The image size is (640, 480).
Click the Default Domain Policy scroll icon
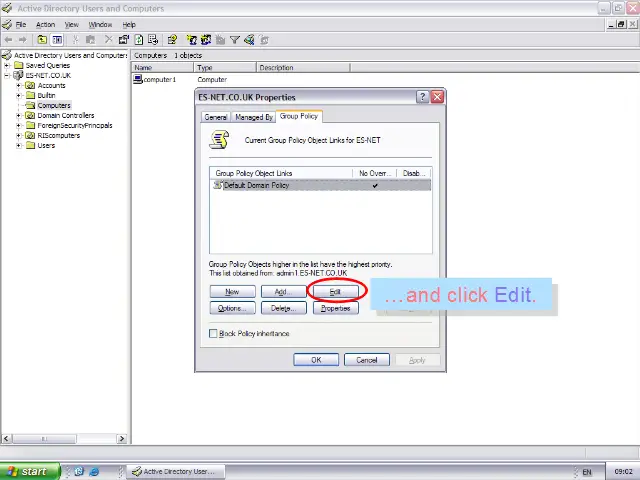click(218, 185)
